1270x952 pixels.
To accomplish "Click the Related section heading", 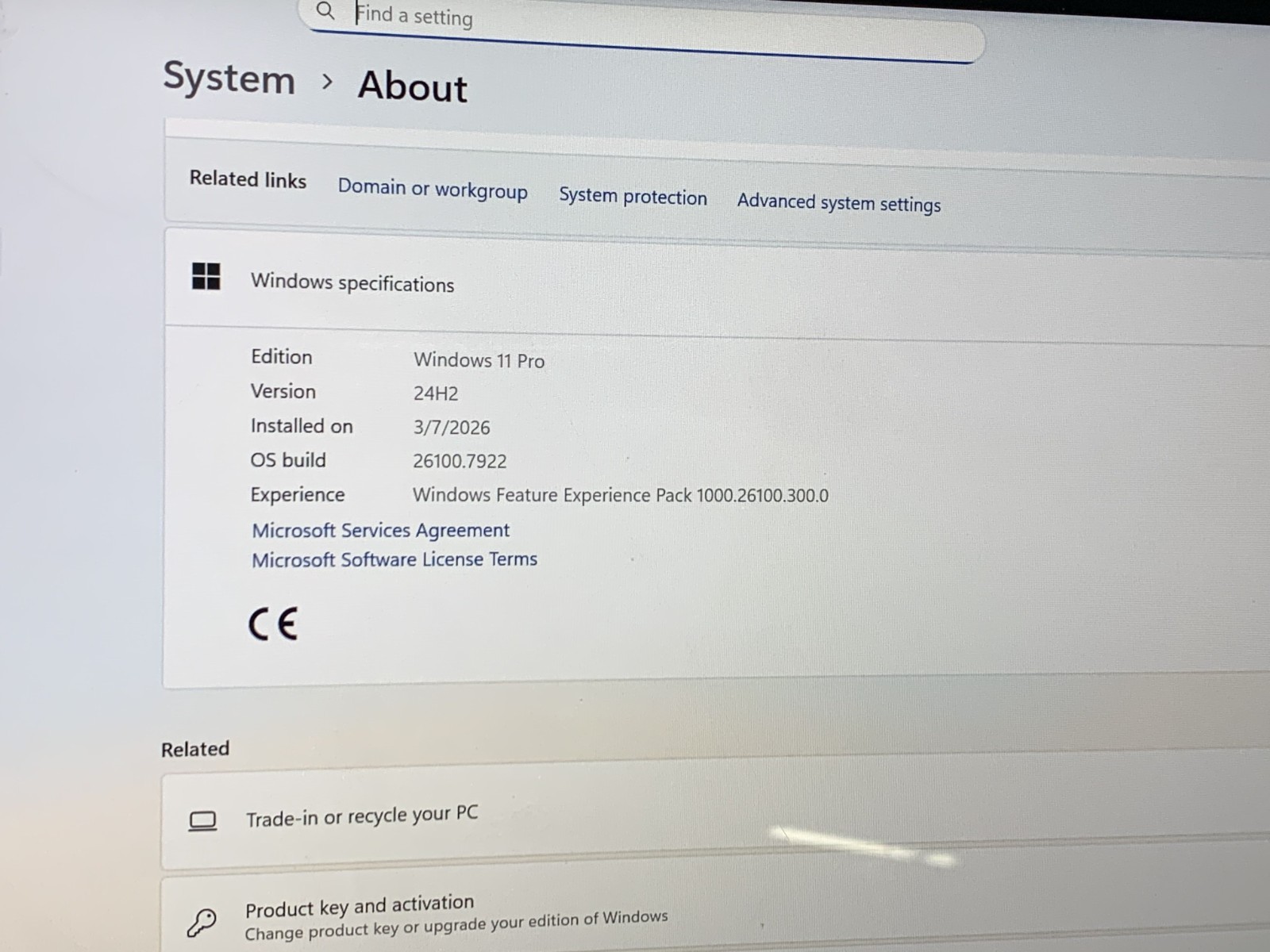I will pos(195,749).
